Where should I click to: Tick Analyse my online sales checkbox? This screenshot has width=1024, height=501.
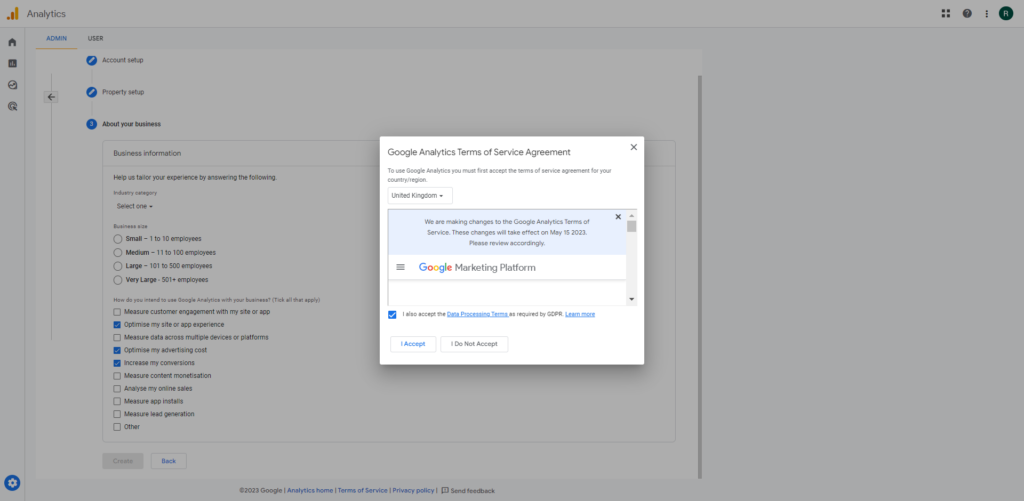tap(117, 389)
